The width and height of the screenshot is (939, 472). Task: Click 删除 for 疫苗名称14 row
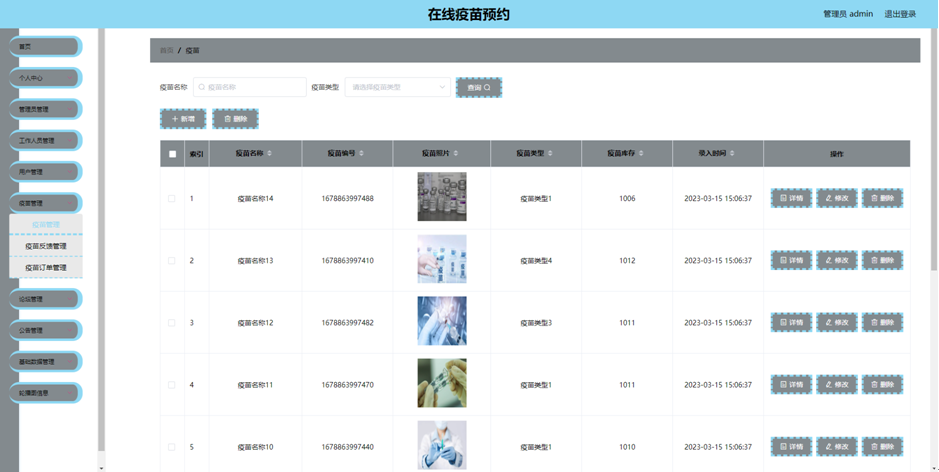click(882, 198)
